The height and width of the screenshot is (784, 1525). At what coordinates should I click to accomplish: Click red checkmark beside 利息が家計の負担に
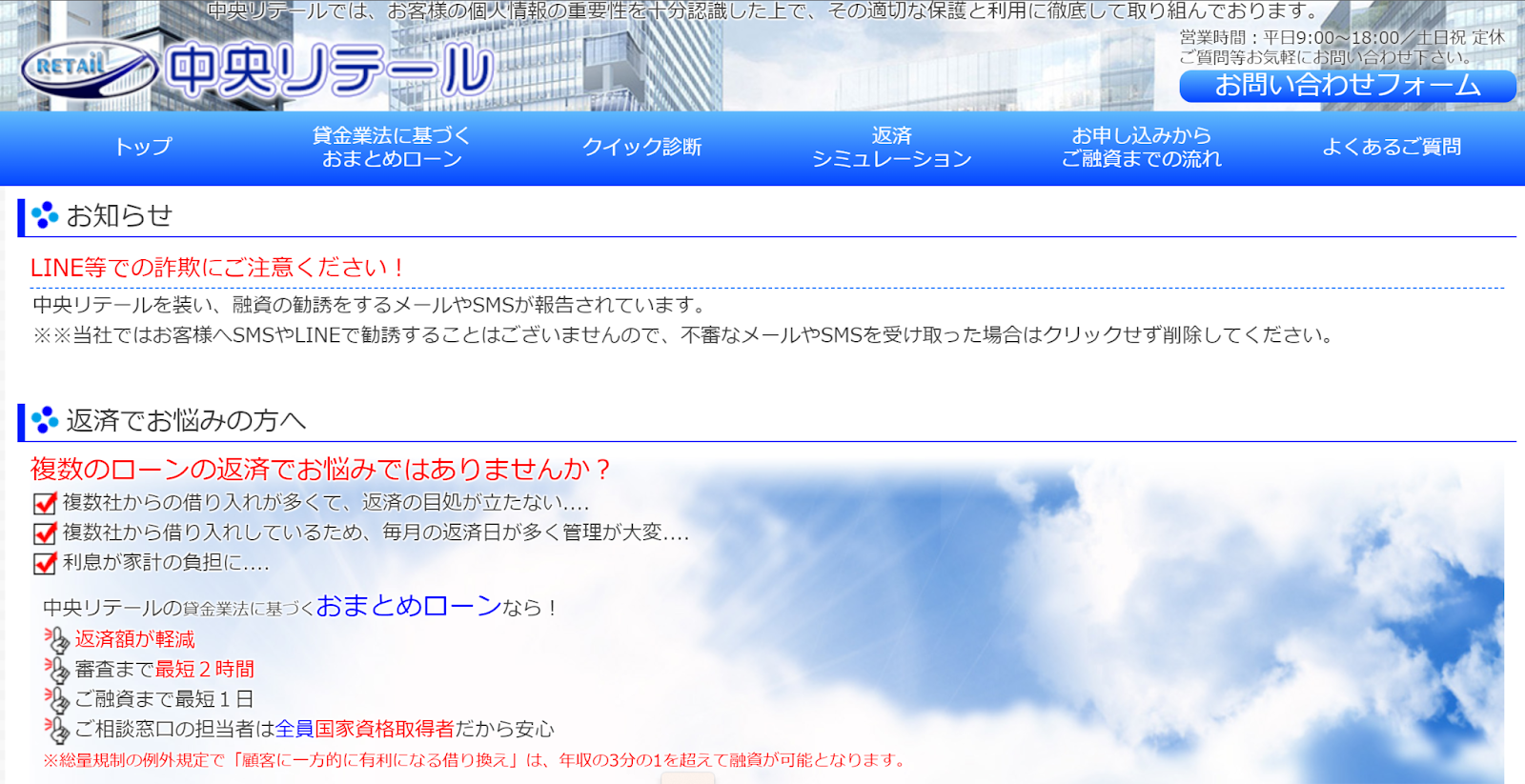coord(45,563)
